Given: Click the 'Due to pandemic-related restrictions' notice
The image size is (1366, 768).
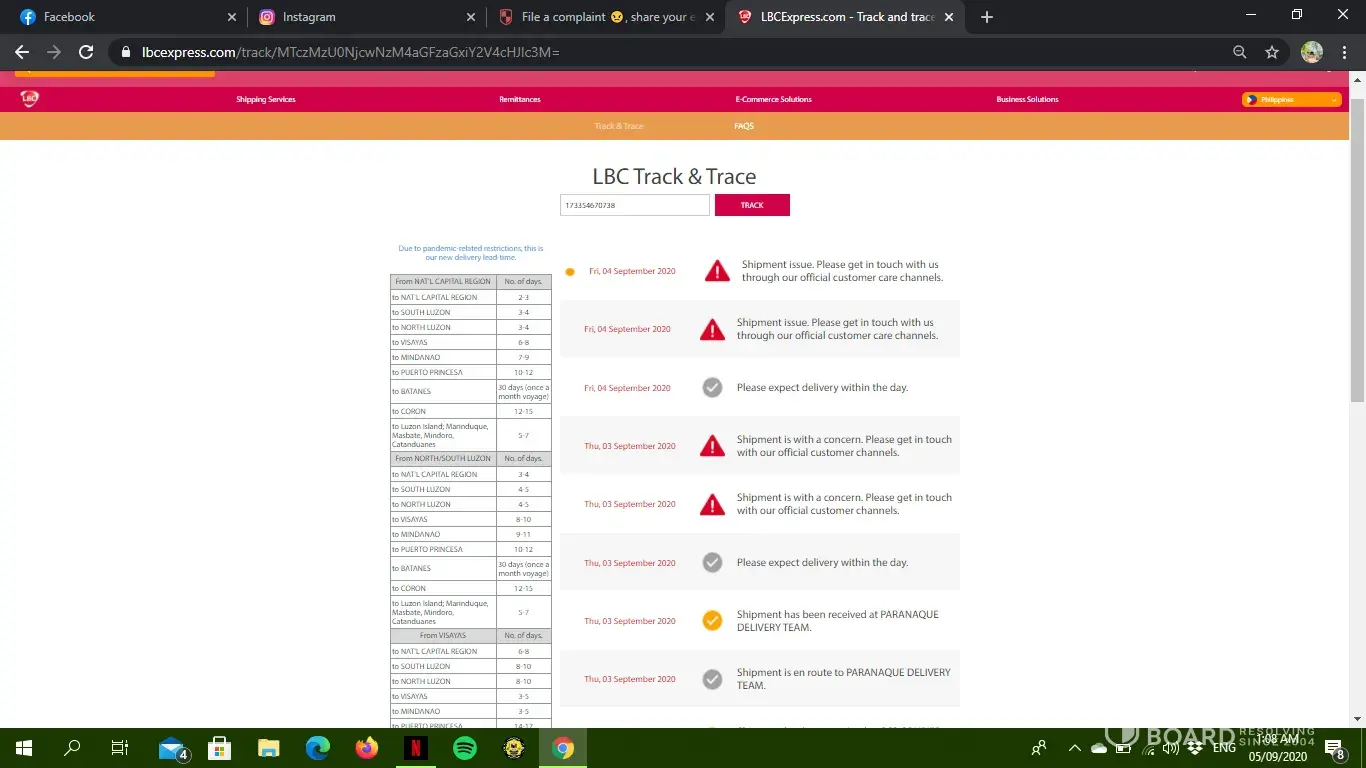Looking at the screenshot, I should pyautogui.click(x=471, y=253).
